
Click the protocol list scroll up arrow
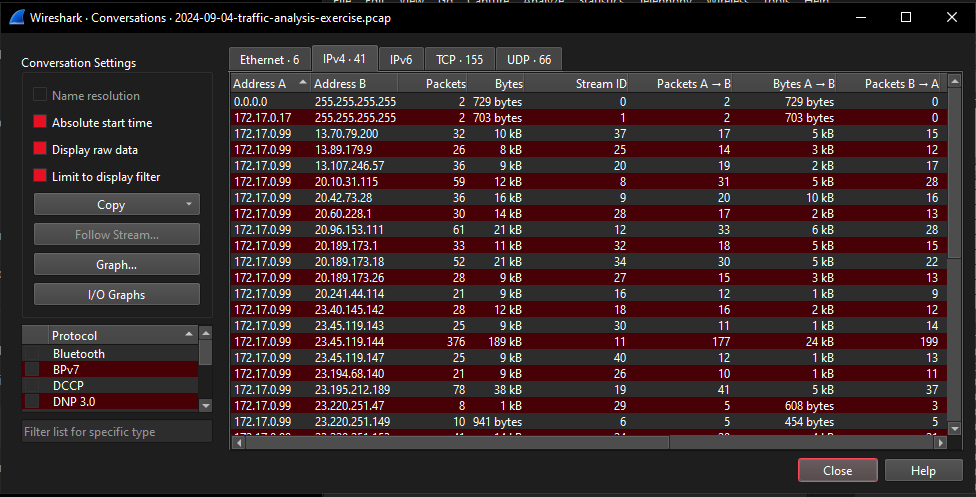click(205, 333)
